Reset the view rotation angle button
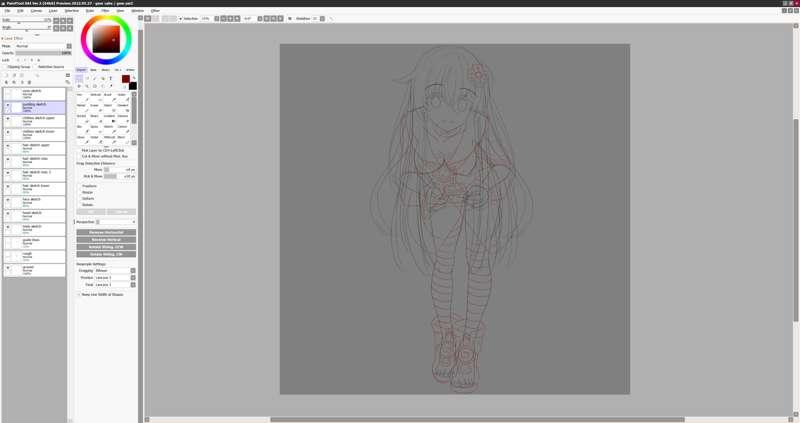 (x=70, y=28)
